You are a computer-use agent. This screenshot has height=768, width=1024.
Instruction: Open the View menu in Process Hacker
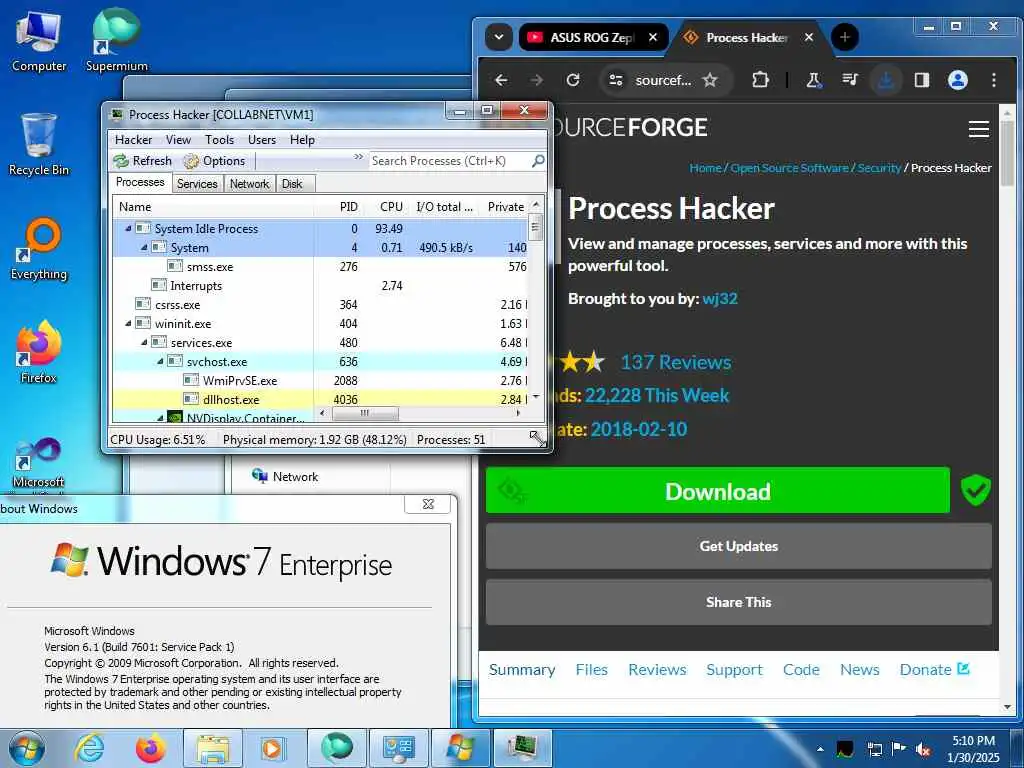(178, 140)
